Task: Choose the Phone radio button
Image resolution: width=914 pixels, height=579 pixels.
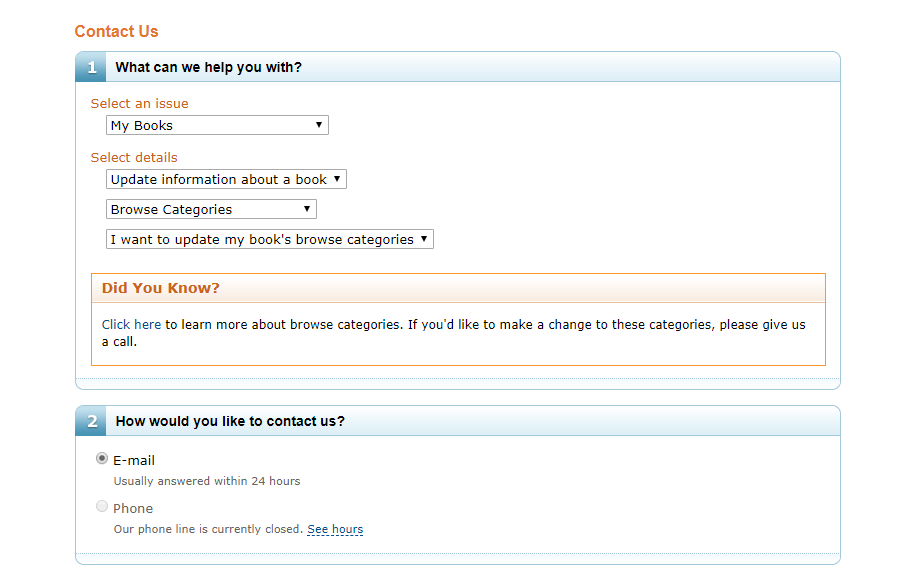Action: 102,507
